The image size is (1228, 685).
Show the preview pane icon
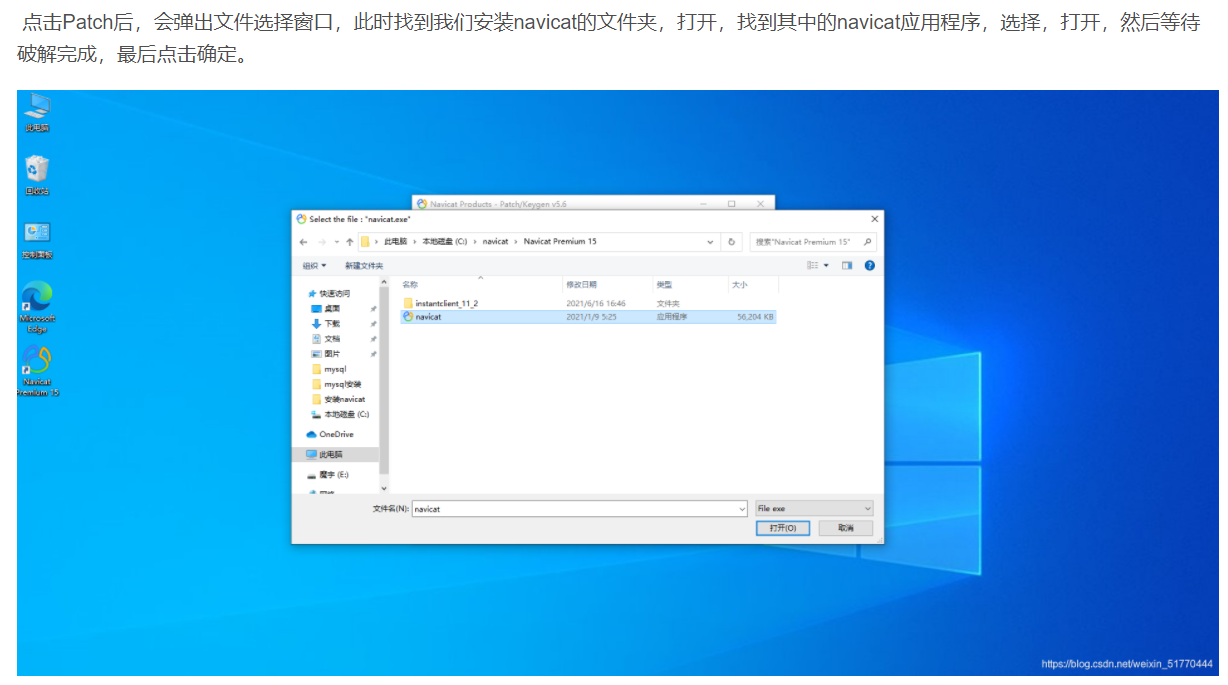click(x=847, y=265)
